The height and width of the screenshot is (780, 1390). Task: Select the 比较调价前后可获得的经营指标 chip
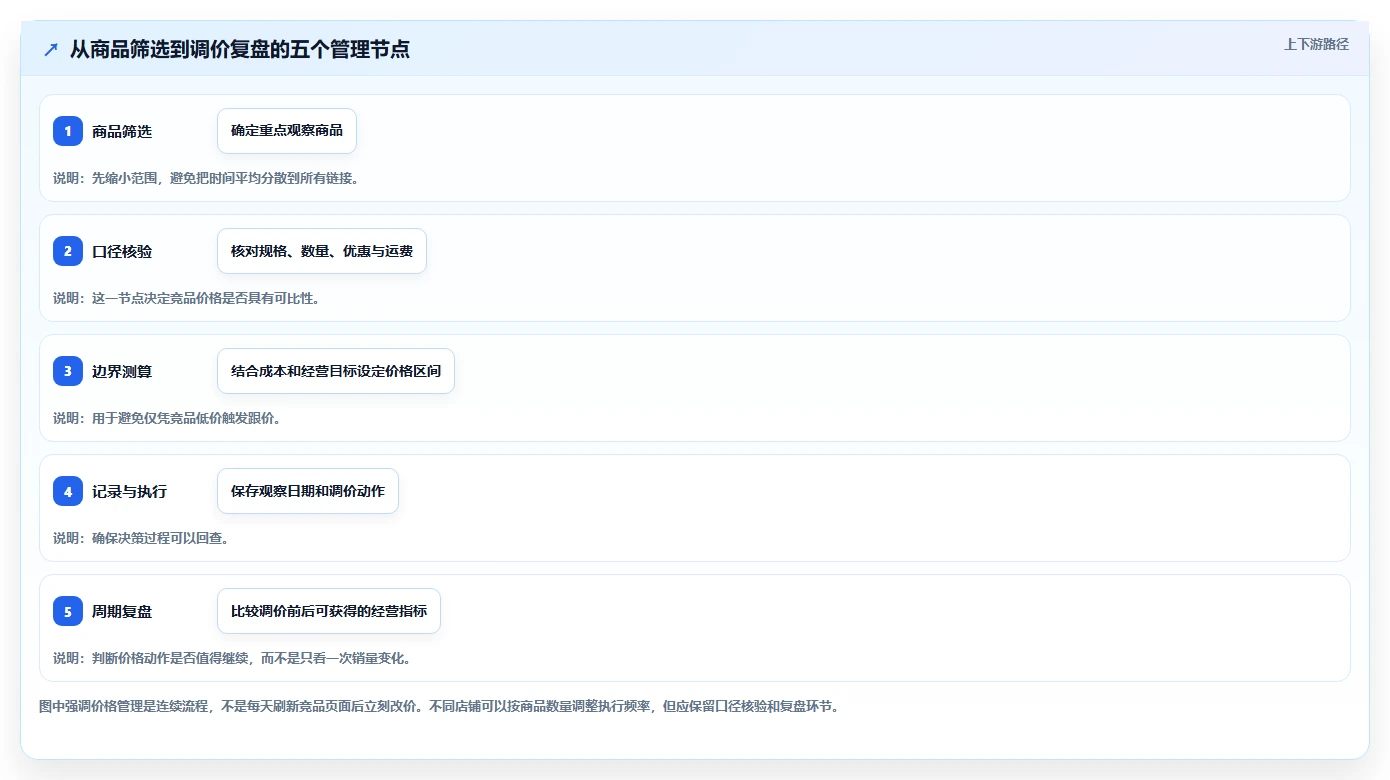[329, 611]
